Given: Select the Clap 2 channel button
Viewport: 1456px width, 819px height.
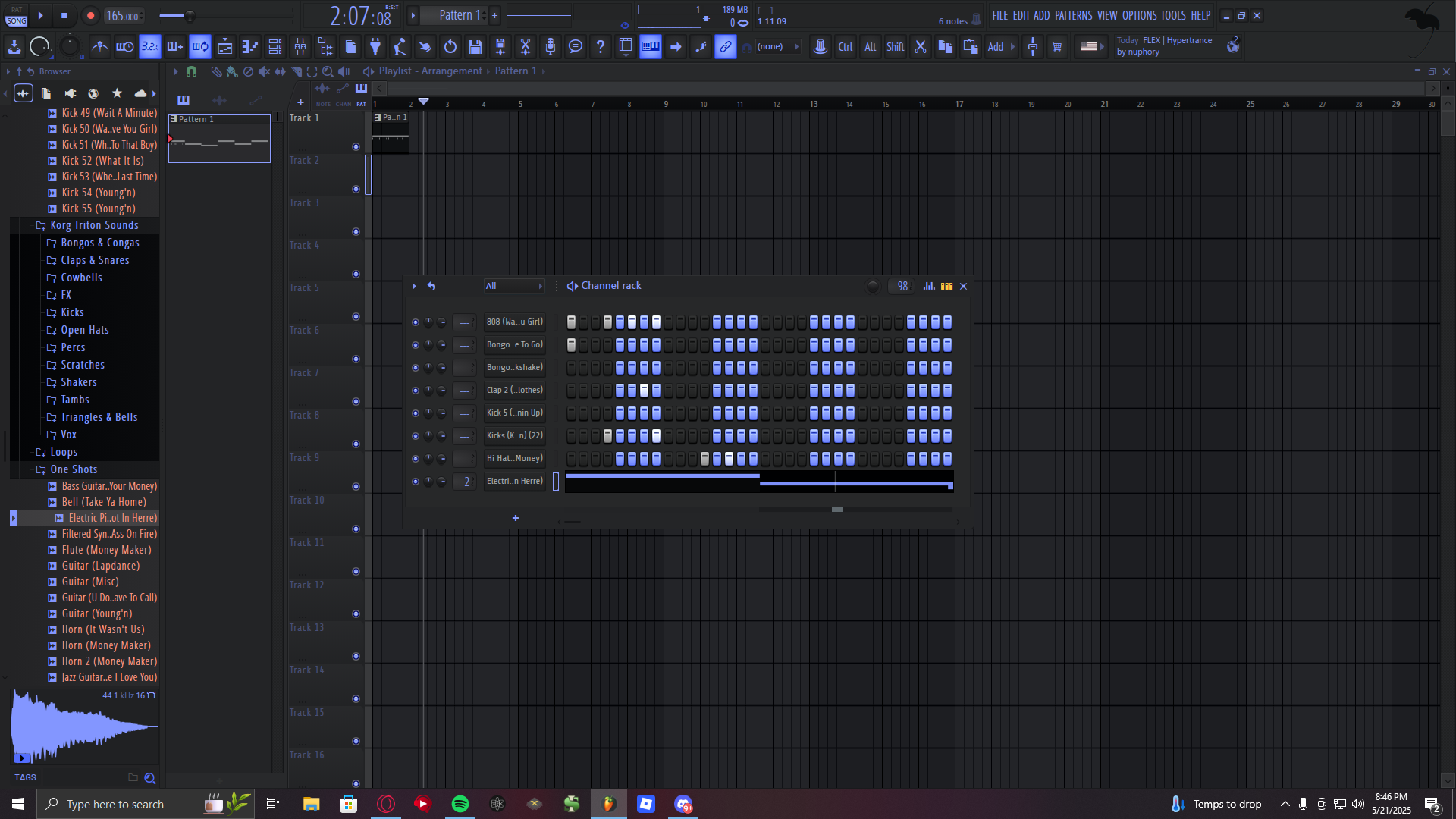Looking at the screenshot, I should click(x=514, y=391).
